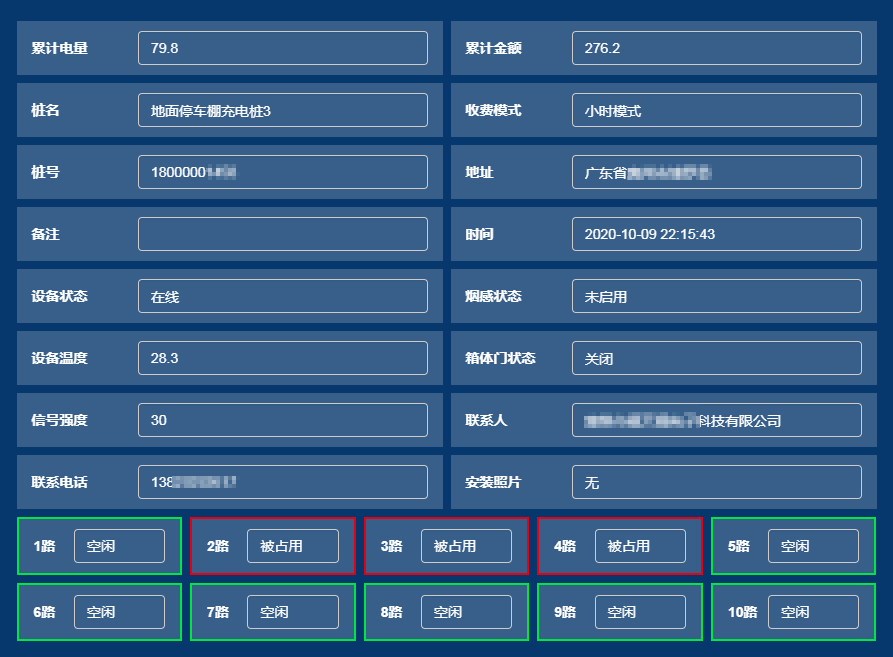Click the 联系电话 input field

click(283, 482)
